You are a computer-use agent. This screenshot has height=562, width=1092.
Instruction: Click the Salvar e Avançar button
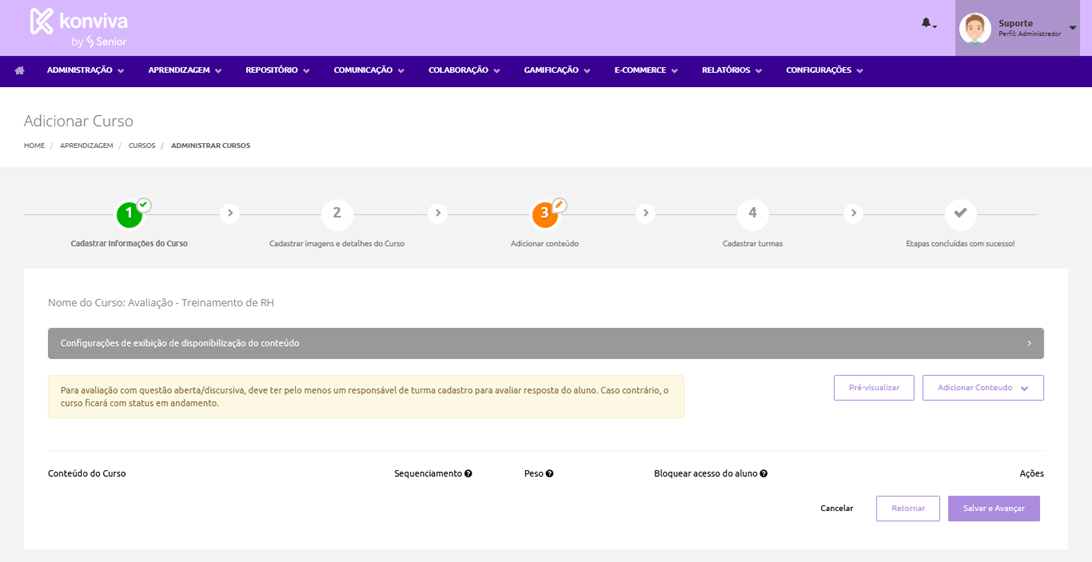point(993,508)
